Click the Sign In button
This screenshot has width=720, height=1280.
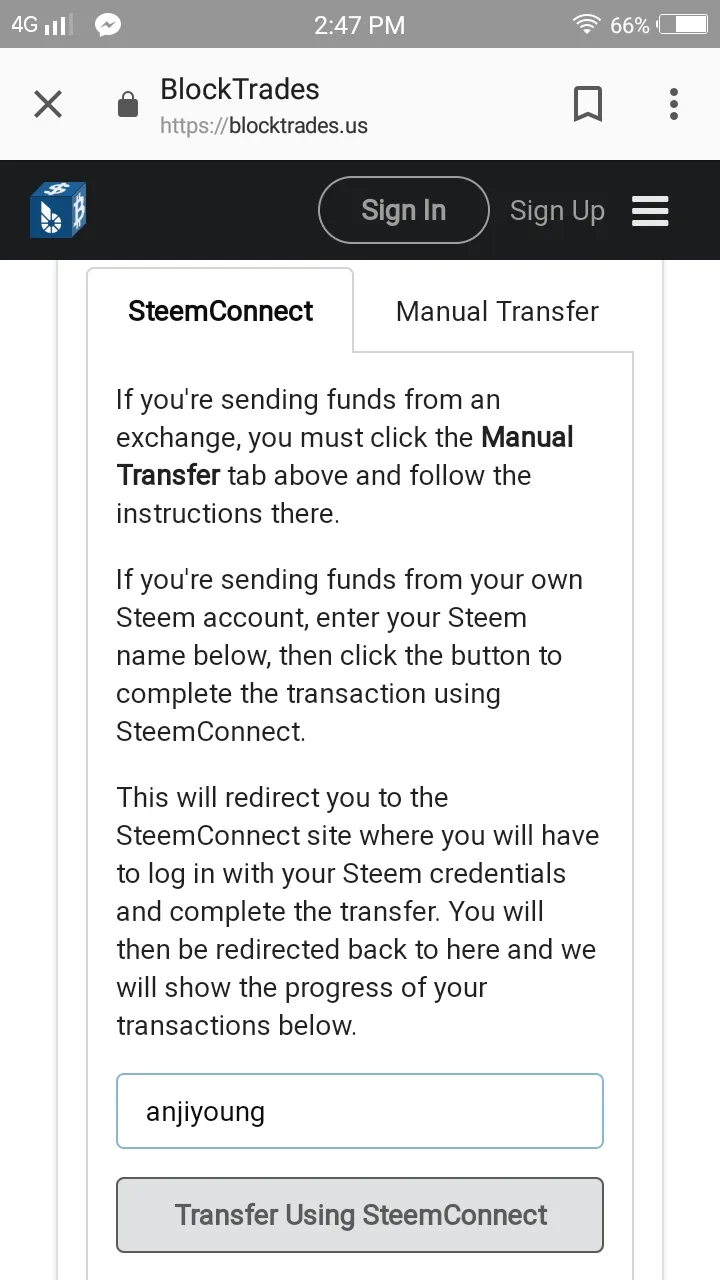tap(404, 210)
